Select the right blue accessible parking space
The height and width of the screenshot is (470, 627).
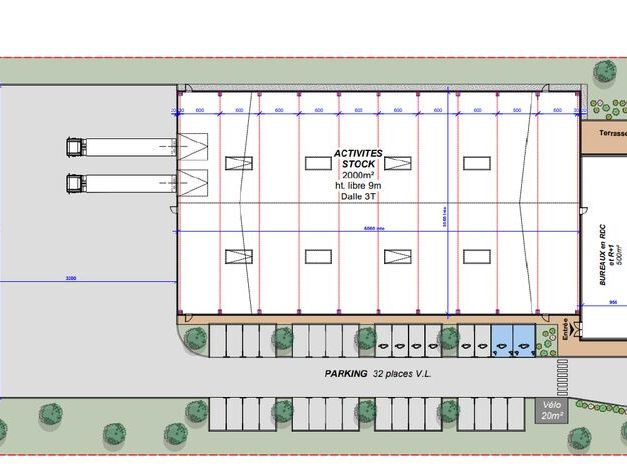coord(524,342)
